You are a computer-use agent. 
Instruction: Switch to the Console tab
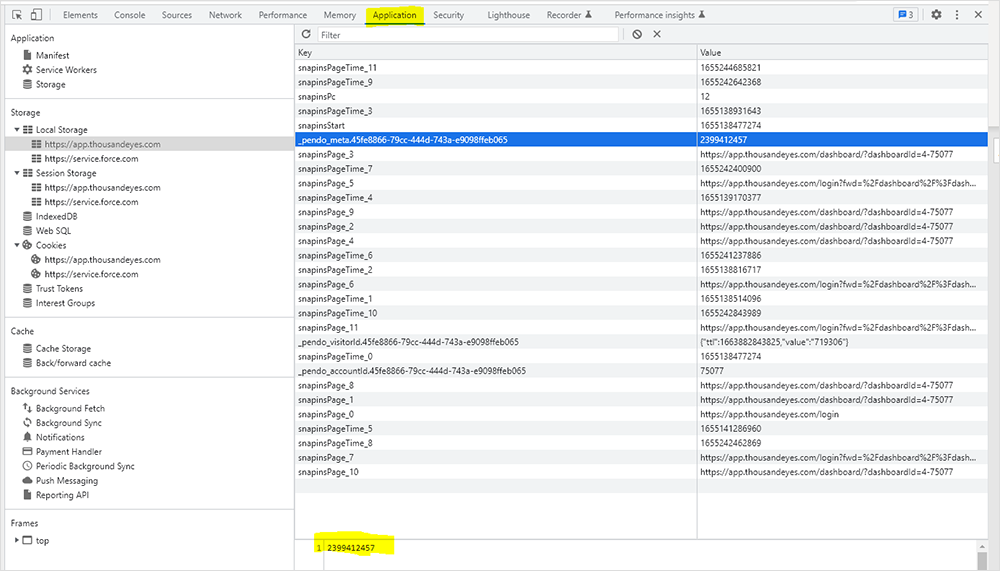click(x=129, y=15)
